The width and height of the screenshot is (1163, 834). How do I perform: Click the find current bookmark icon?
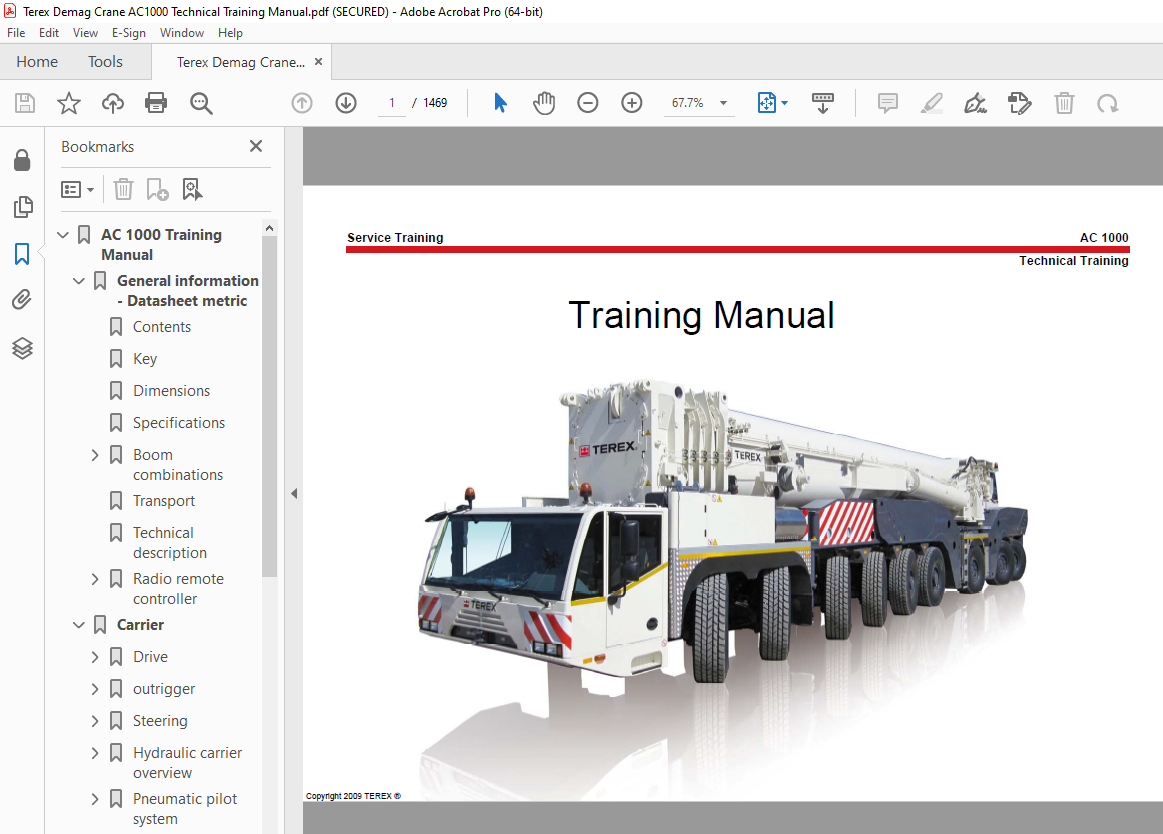tap(192, 189)
